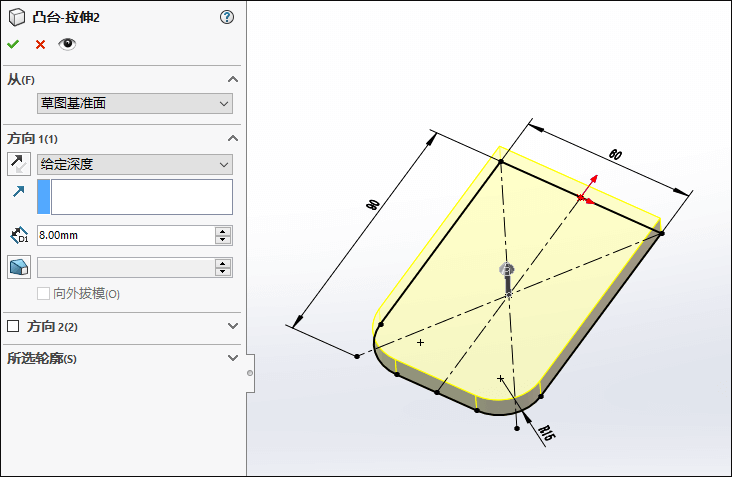Screen dimensions: 732x477
Task: Expand the 所选轮廓(S) section
Action: point(232,358)
